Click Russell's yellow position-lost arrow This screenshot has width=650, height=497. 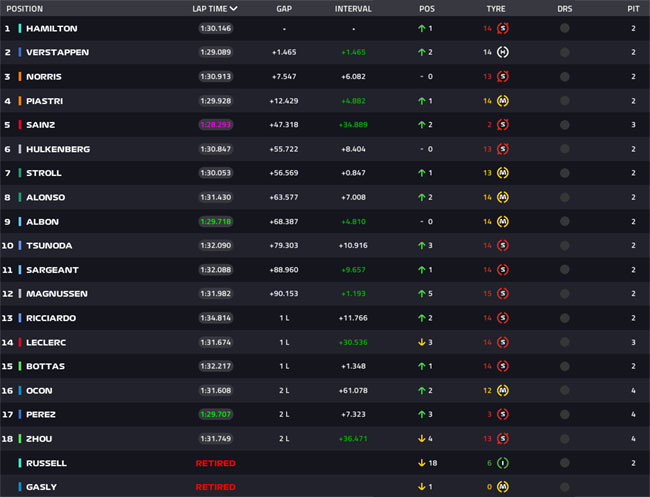[422, 463]
